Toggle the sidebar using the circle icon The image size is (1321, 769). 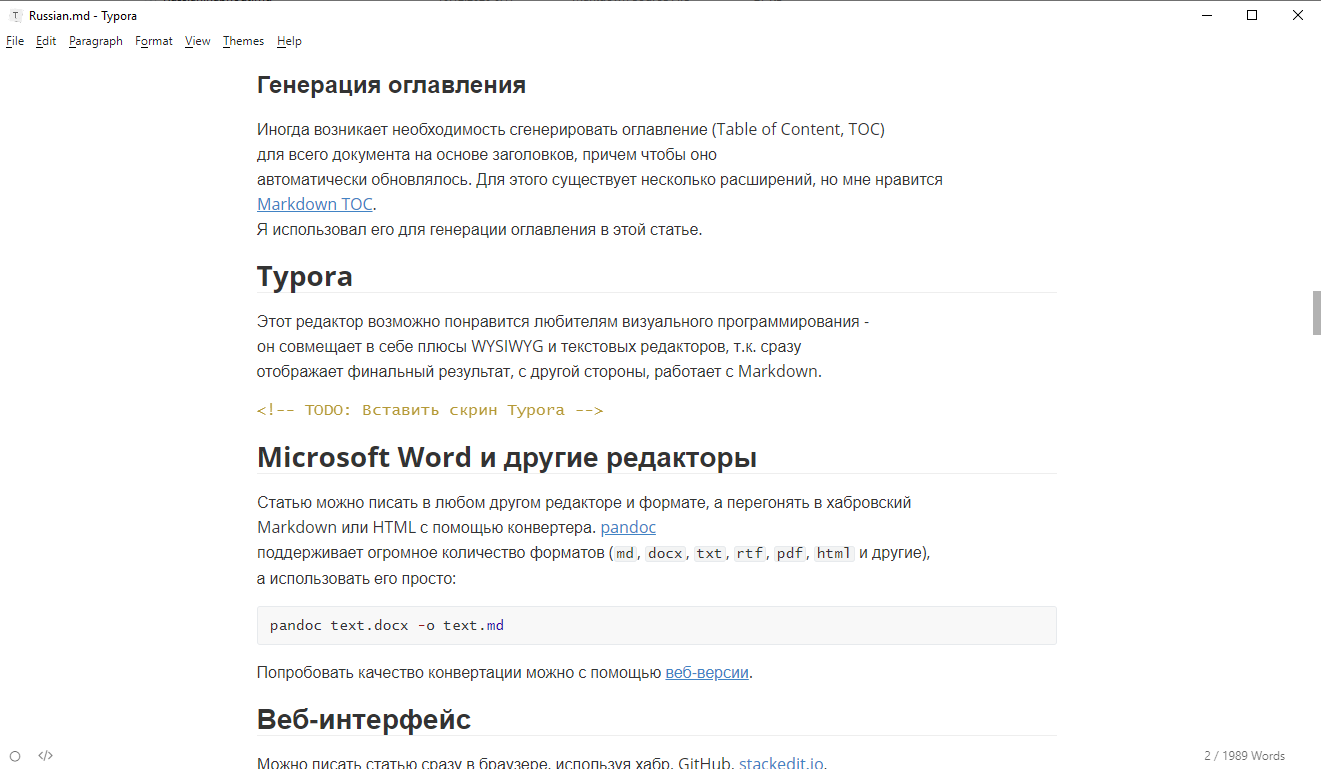(x=15, y=756)
